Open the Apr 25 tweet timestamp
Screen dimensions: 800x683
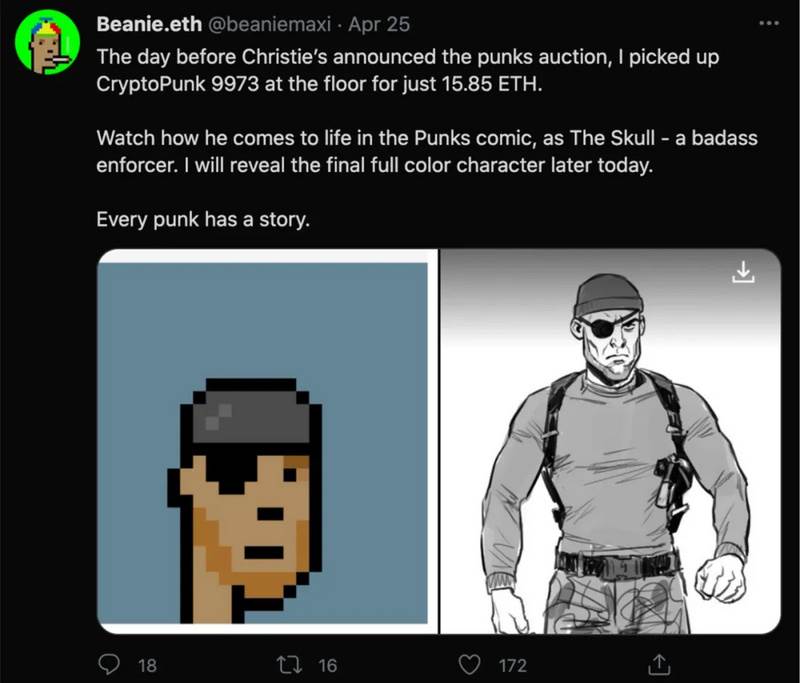379,24
